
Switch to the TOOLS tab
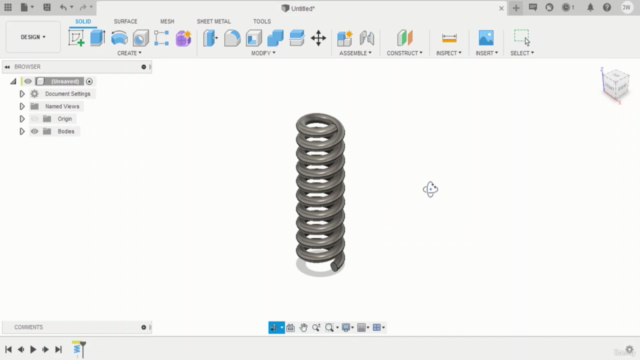[262, 21]
